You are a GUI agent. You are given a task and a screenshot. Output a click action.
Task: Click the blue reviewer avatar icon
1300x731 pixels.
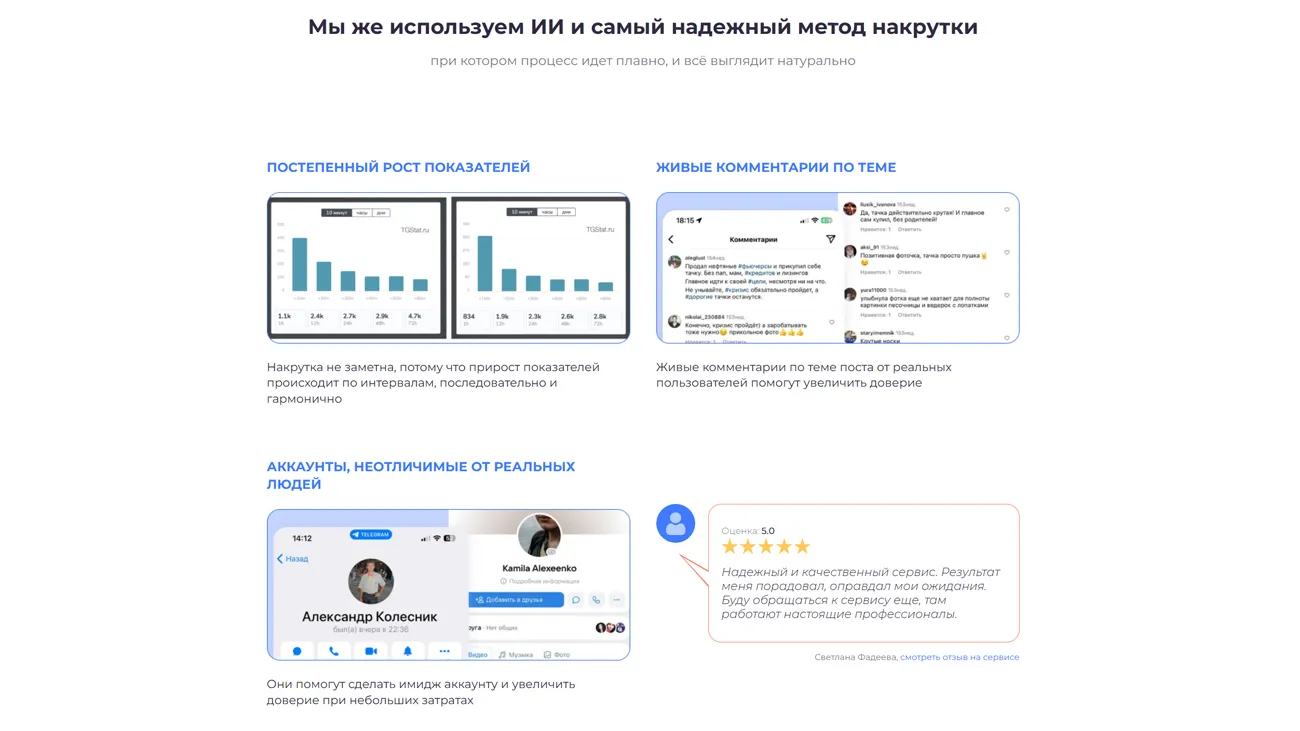click(x=675, y=523)
